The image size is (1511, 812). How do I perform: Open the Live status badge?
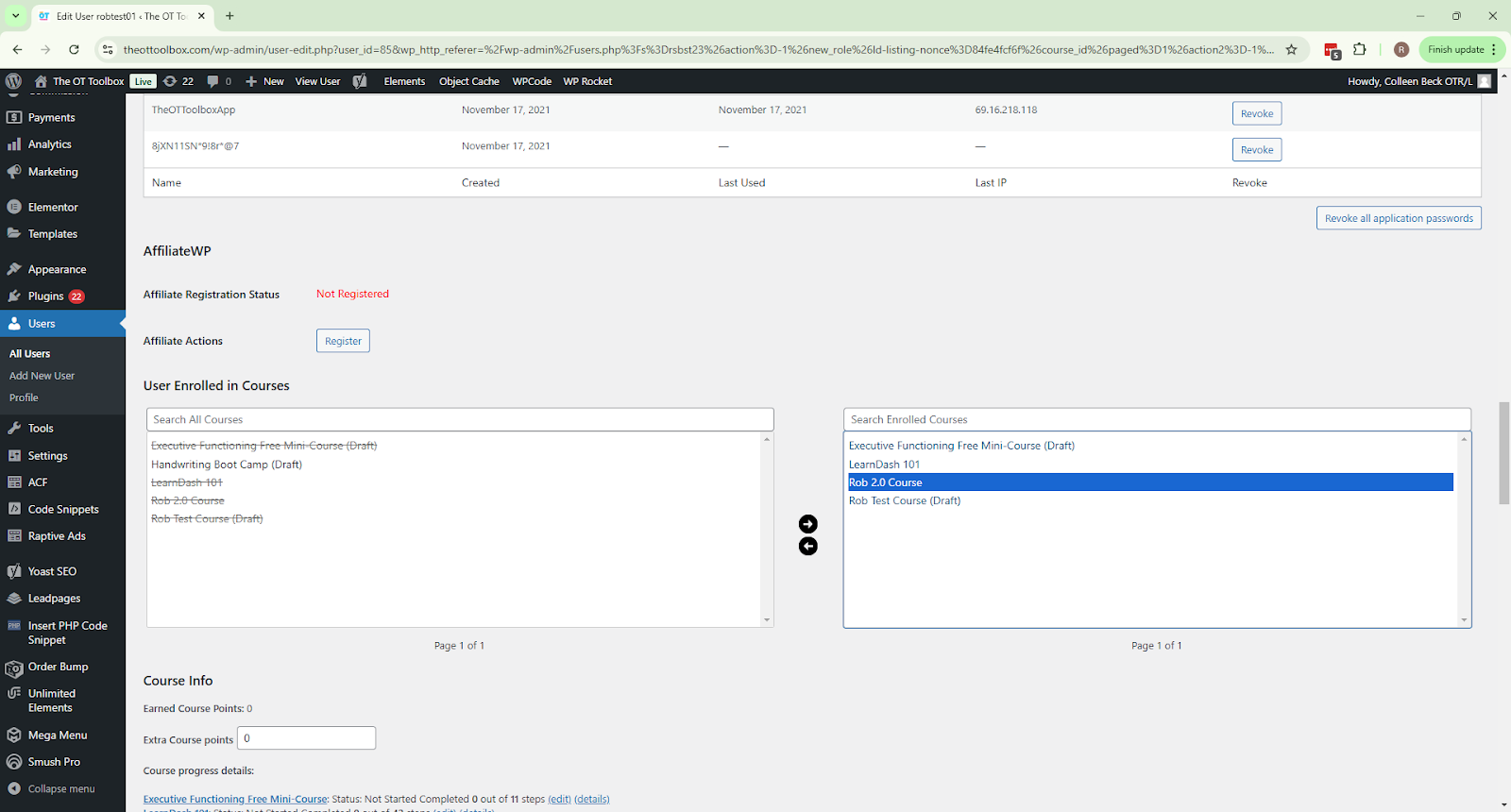pyautogui.click(x=143, y=81)
